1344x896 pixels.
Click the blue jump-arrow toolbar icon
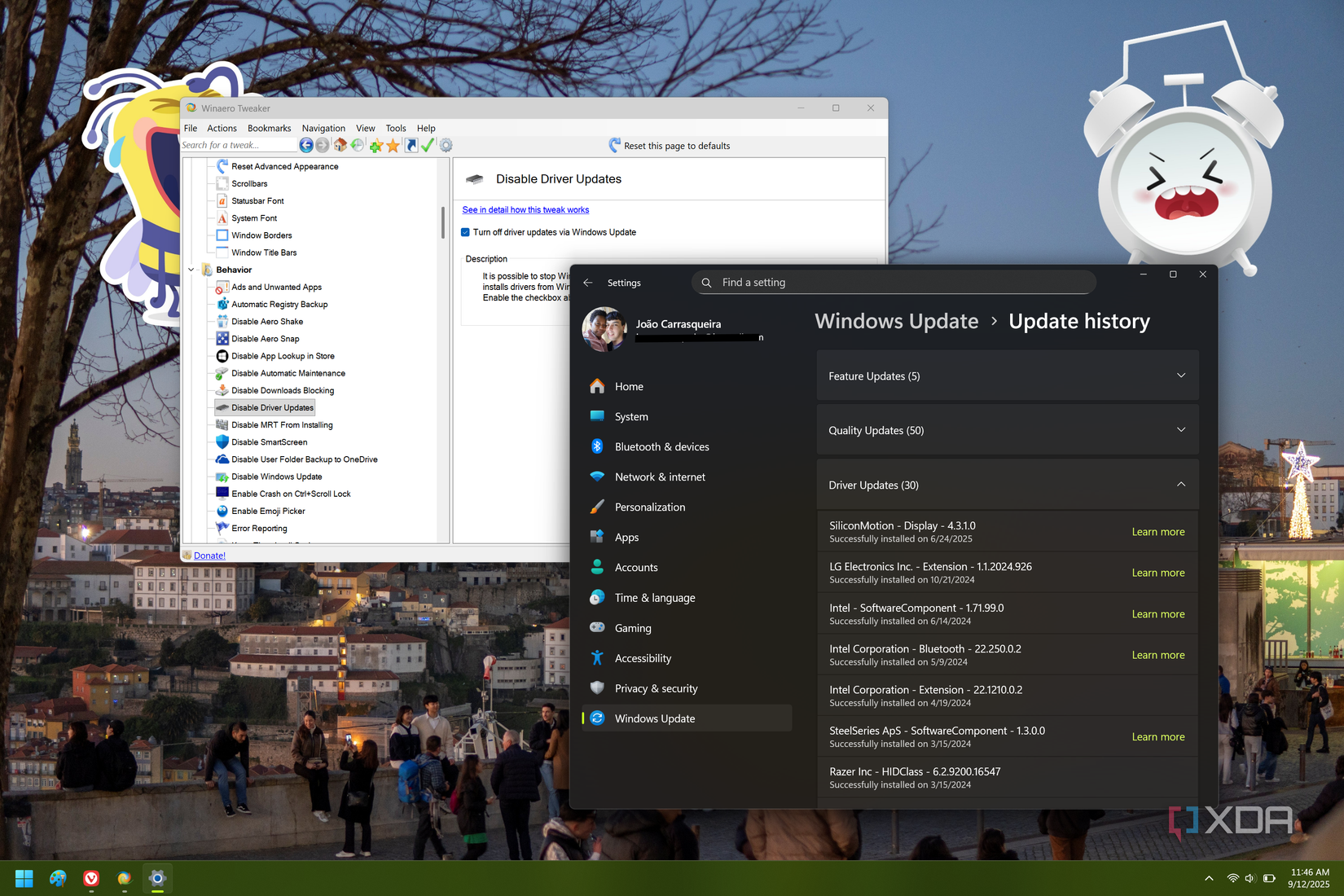click(411, 145)
